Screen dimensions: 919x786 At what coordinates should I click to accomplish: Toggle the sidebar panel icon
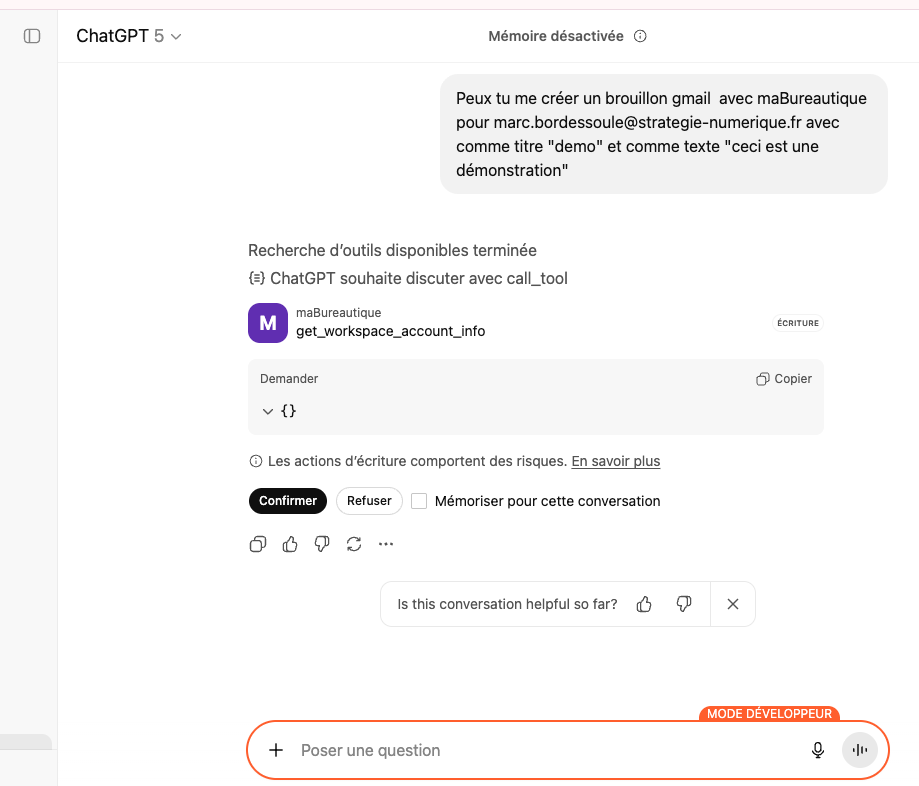(x=32, y=36)
